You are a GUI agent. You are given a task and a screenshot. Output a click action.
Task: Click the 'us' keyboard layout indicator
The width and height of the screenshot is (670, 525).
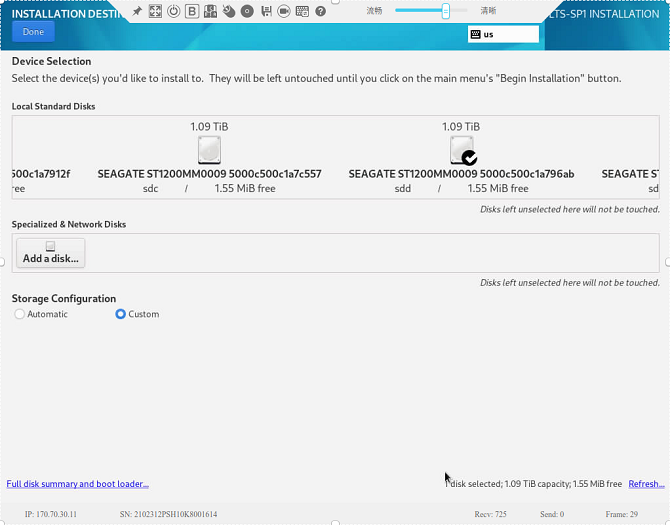503,34
